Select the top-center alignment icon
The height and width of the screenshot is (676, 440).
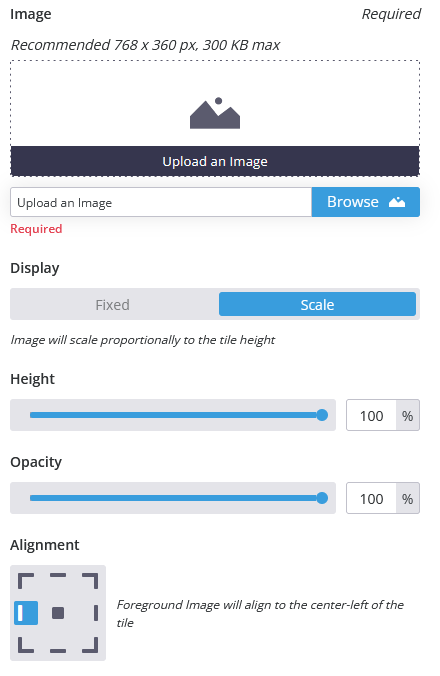point(58,576)
